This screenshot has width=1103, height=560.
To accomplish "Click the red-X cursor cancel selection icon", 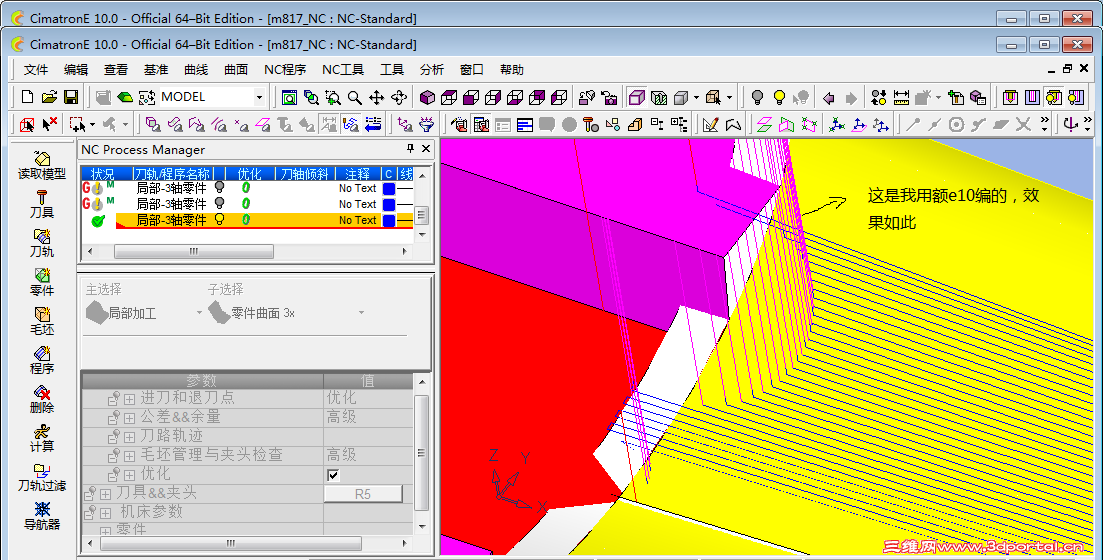I will 49,125.
